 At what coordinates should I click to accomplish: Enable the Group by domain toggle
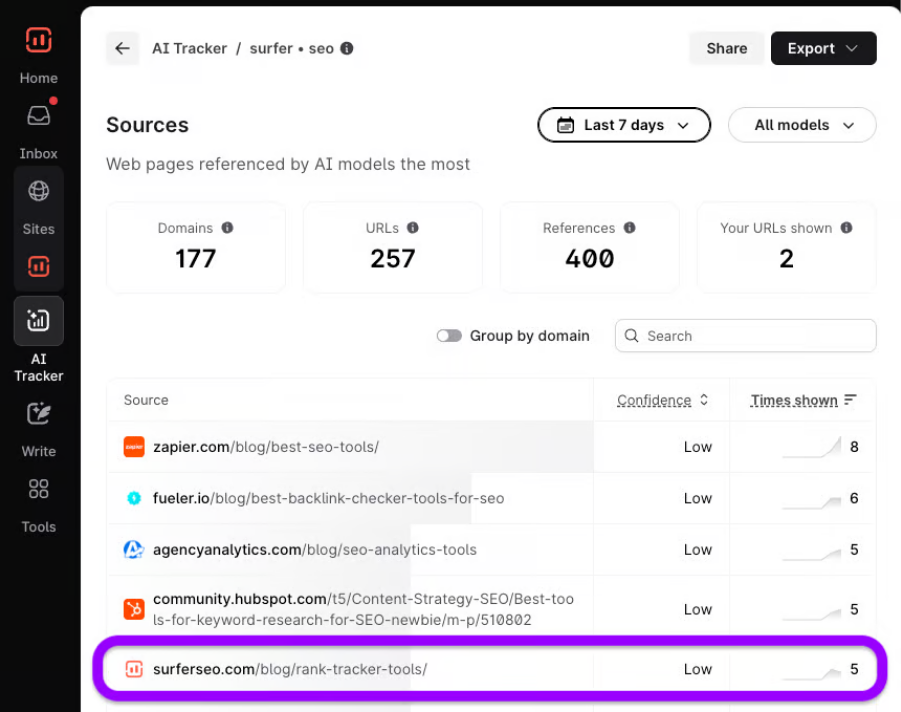coord(449,336)
